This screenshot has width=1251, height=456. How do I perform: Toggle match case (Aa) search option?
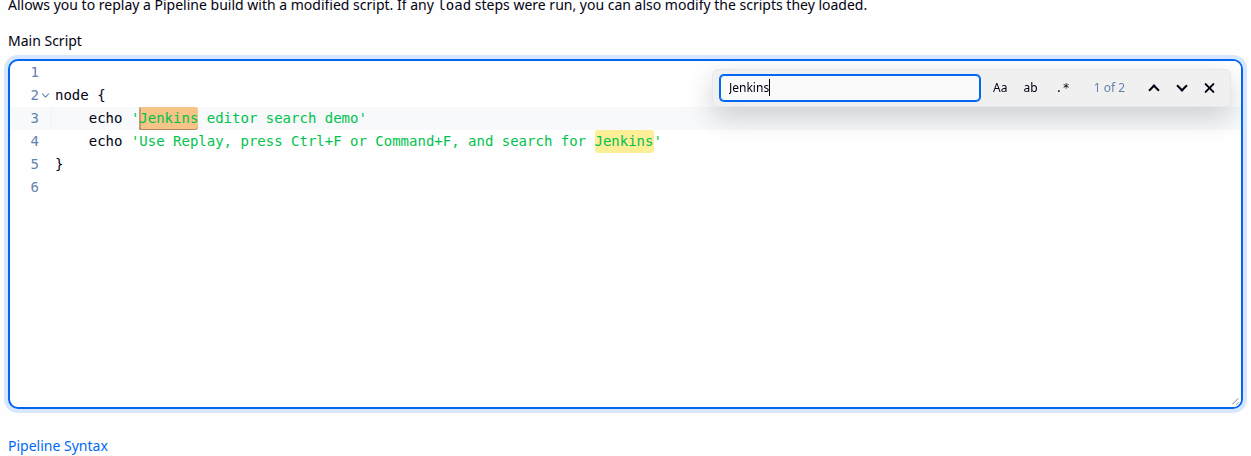(1000, 88)
